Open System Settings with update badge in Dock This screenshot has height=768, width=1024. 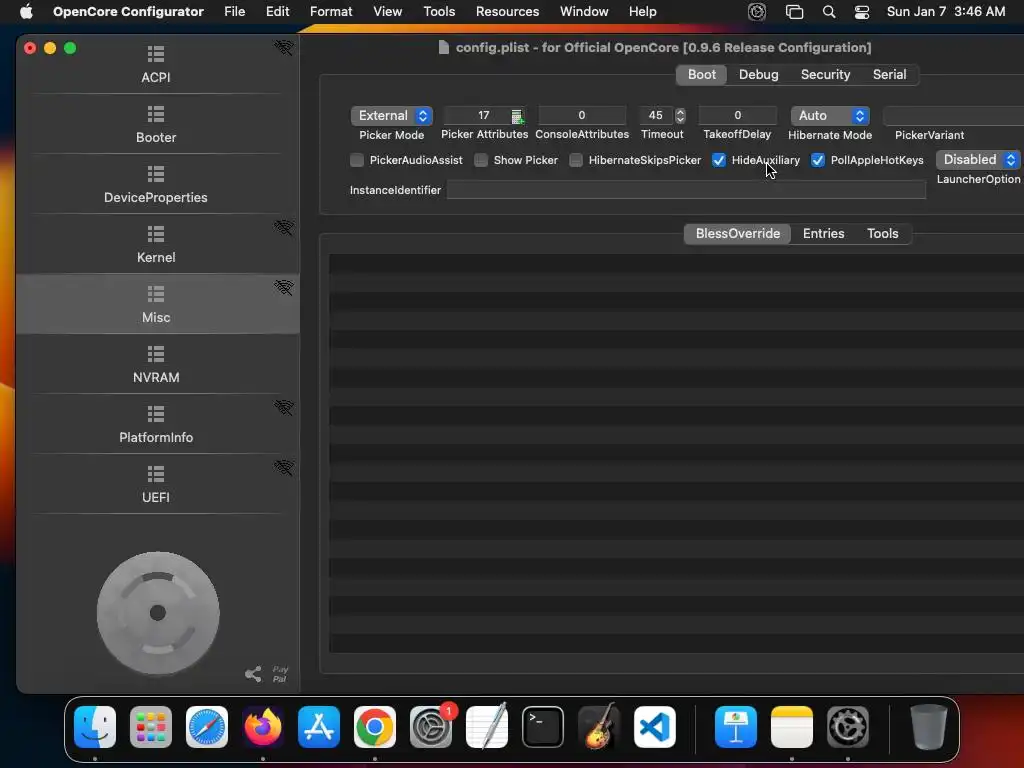click(431, 727)
